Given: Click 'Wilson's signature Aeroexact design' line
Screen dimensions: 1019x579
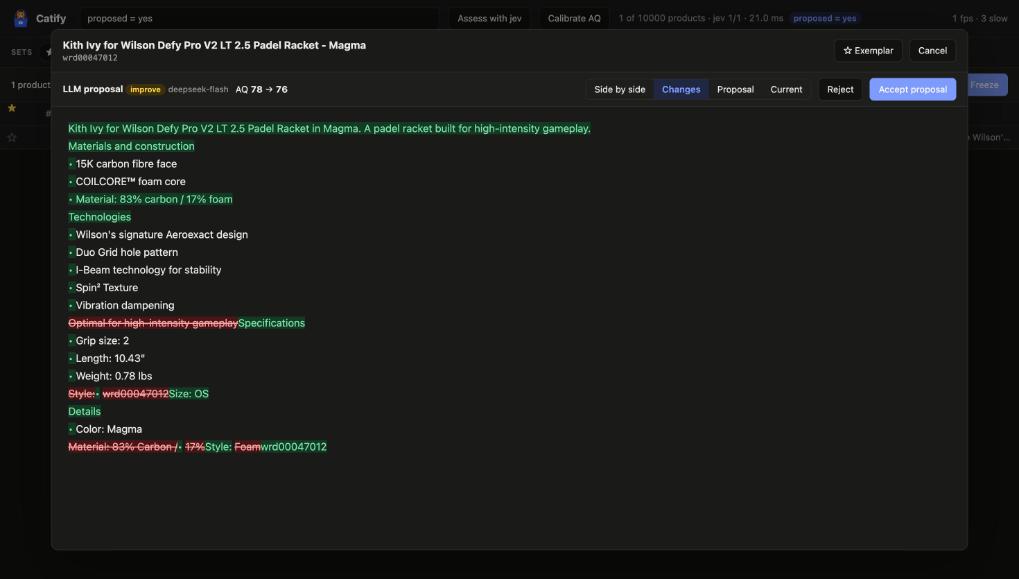Looking at the screenshot, I should pyautogui.click(x=161, y=234).
